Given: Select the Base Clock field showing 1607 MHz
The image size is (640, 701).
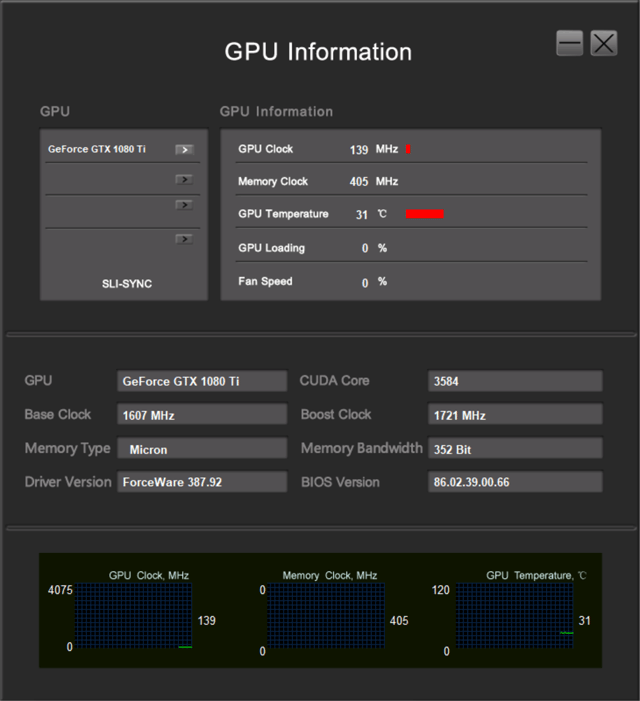Looking at the screenshot, I should pyautogui.click(x=202, y=414).
